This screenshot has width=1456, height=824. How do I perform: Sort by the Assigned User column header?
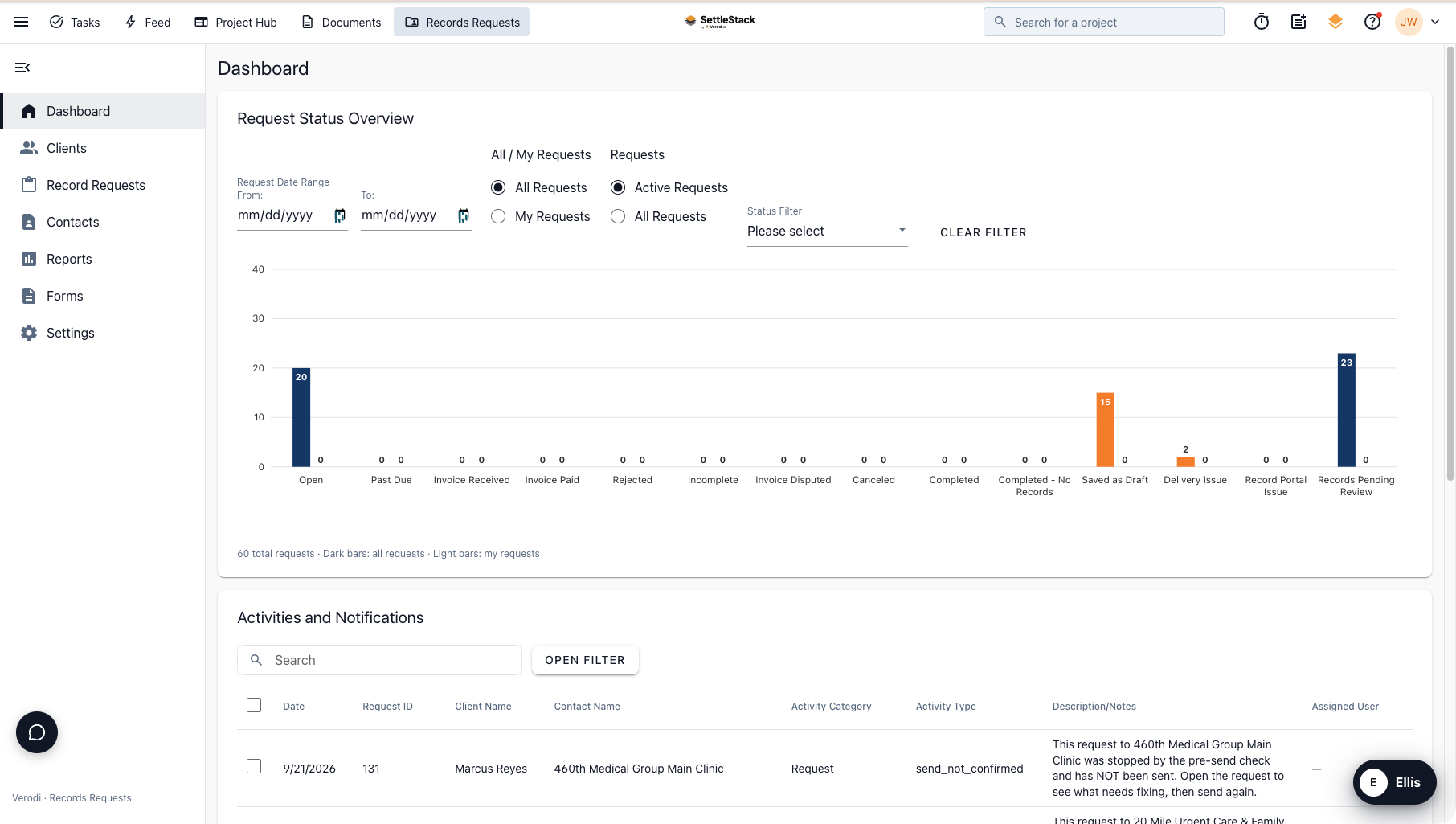coord(1345,707)
